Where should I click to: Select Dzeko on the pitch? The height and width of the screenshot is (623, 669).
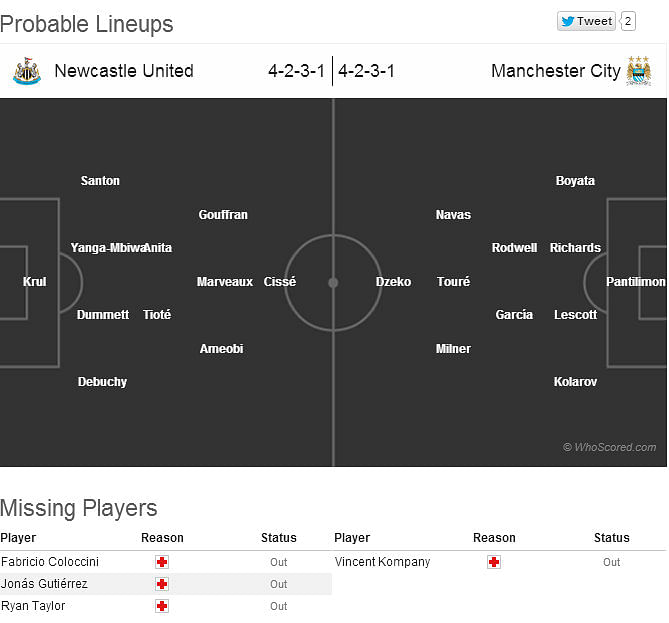(x=393, y=282)
